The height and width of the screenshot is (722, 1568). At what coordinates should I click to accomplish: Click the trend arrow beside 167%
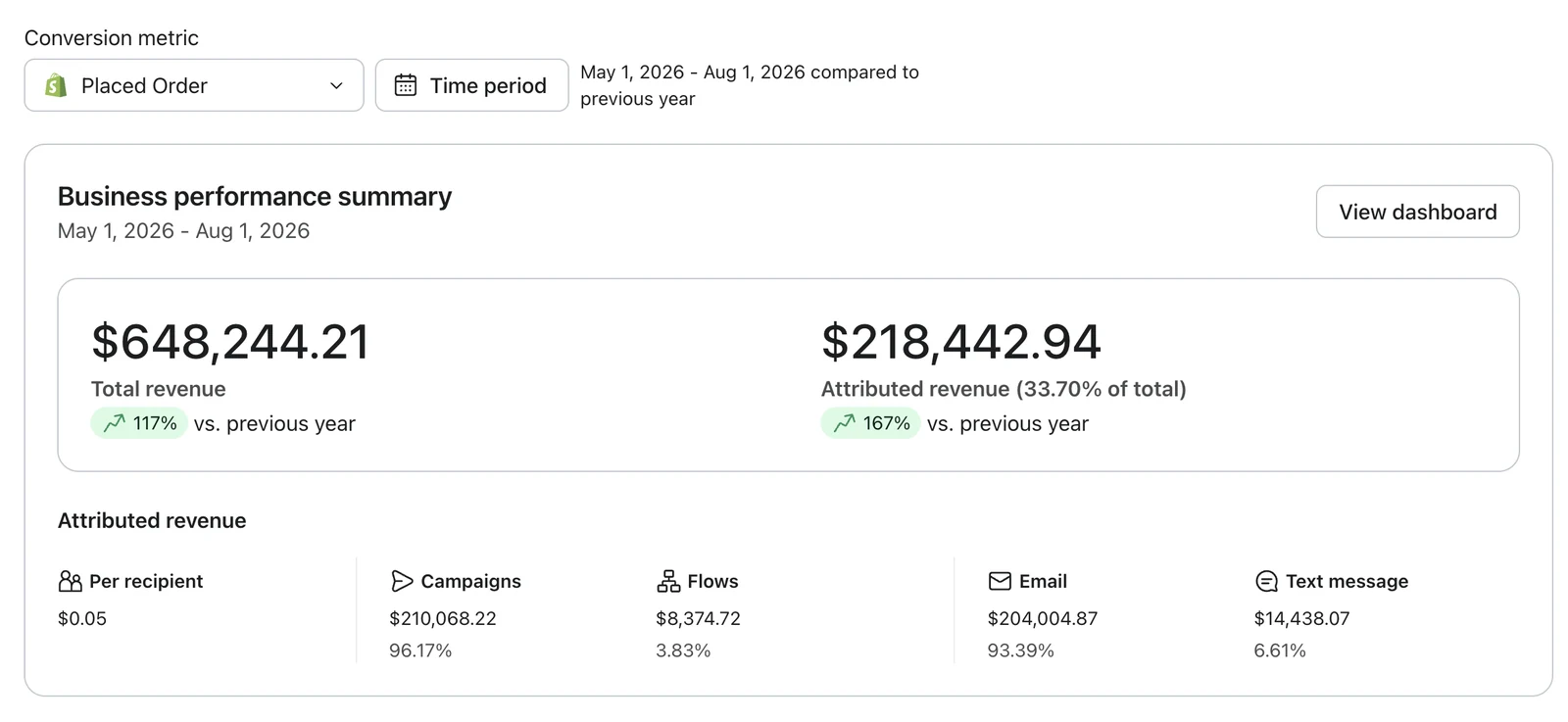(x=845, y=423)
